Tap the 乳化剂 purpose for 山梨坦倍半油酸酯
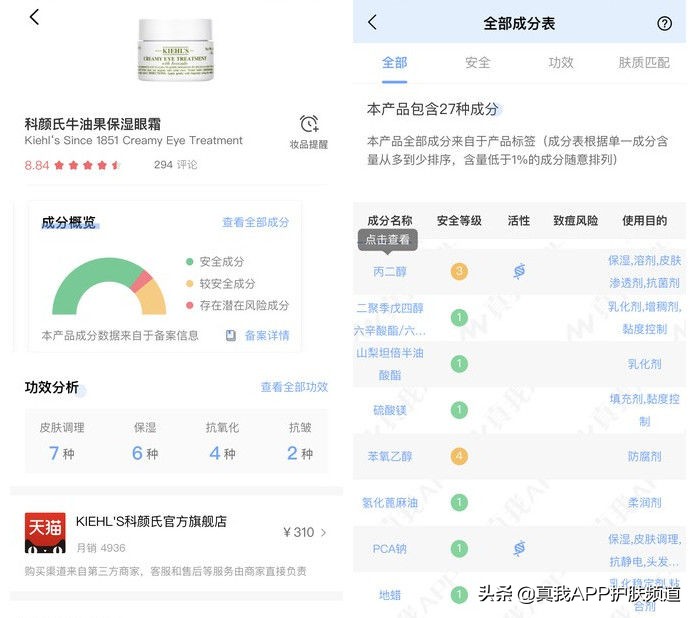Screen dimensions: 696x618 pos(645,364)
